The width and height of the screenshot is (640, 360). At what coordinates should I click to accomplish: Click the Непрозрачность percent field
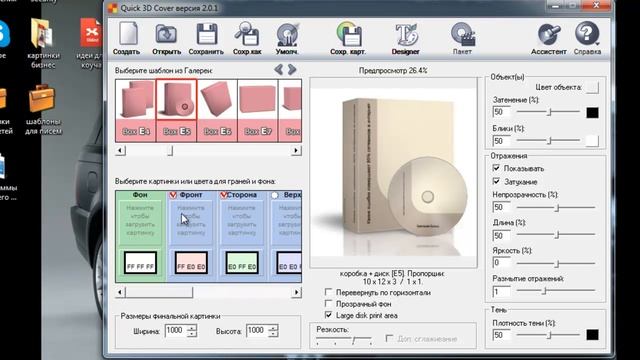(x=502, y=207)
